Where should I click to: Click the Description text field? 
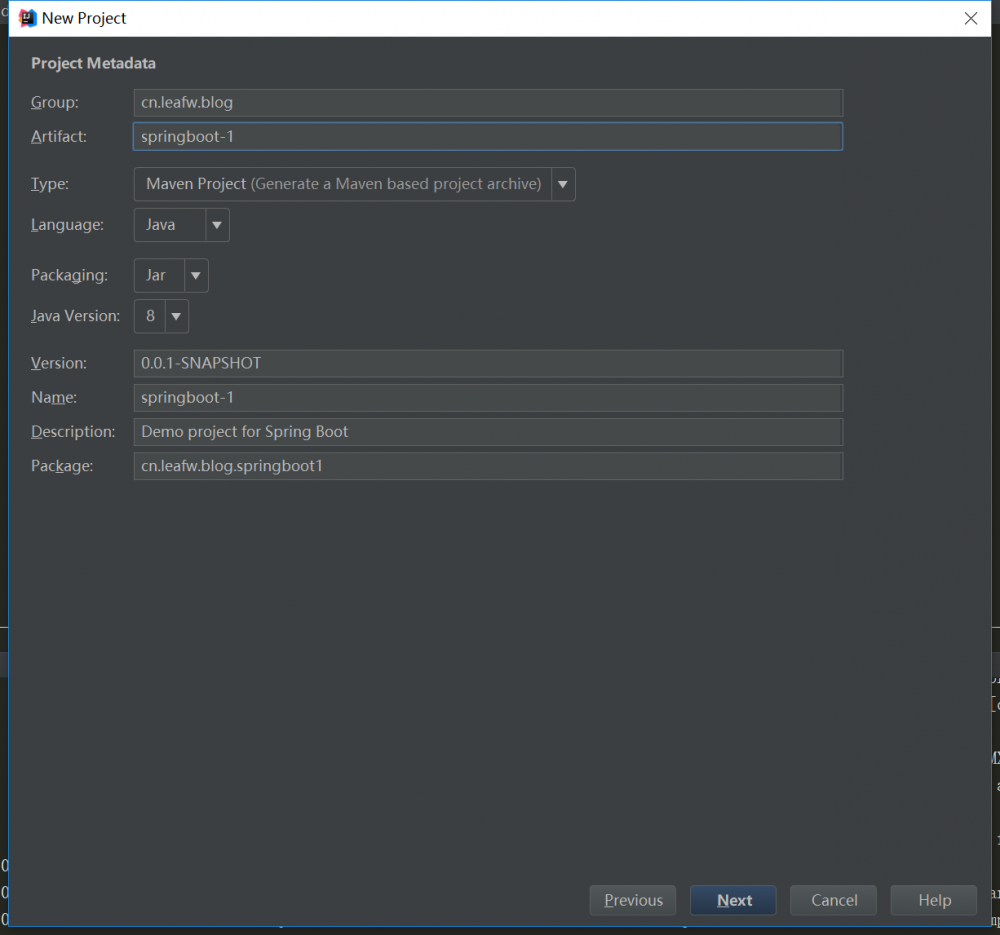[x=488, y=432]
